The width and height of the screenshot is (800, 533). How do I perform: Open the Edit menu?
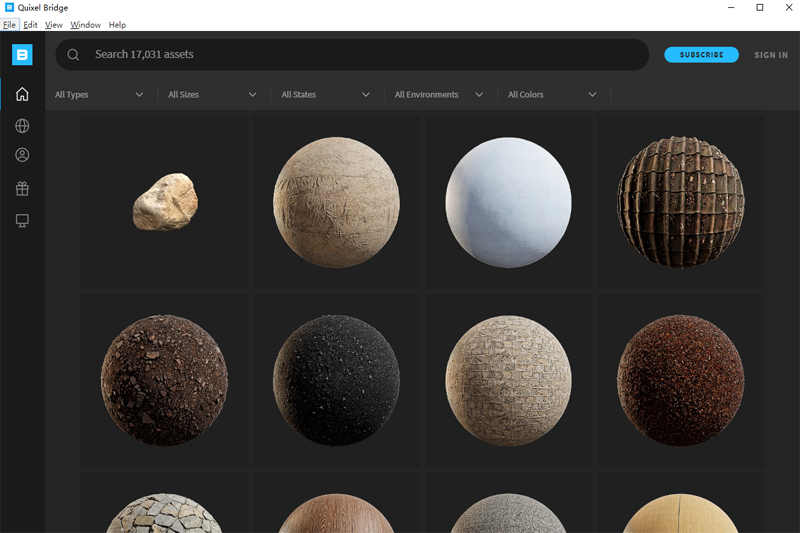click(30, 24)
